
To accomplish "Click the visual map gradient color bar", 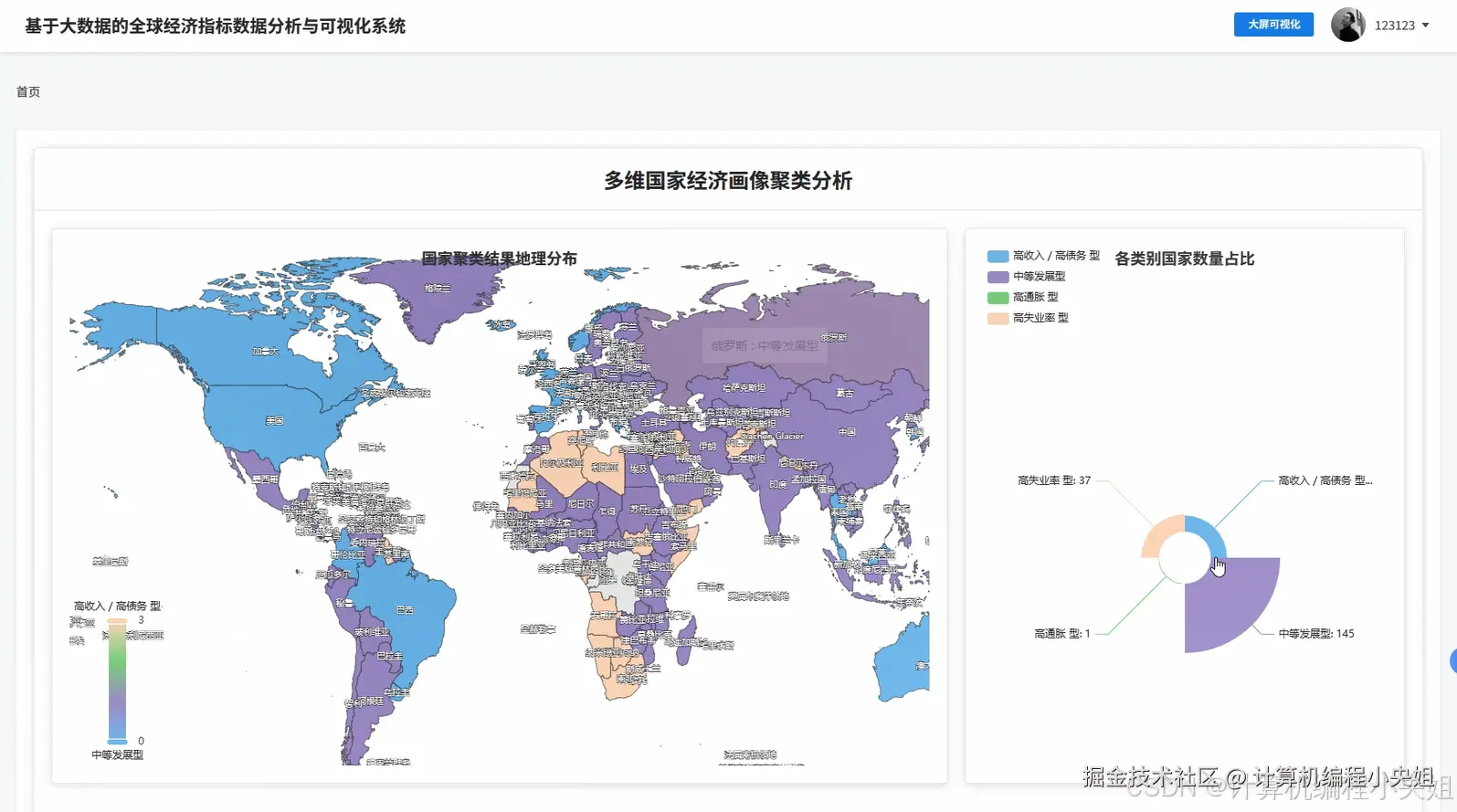I will [x=118, y=681].
